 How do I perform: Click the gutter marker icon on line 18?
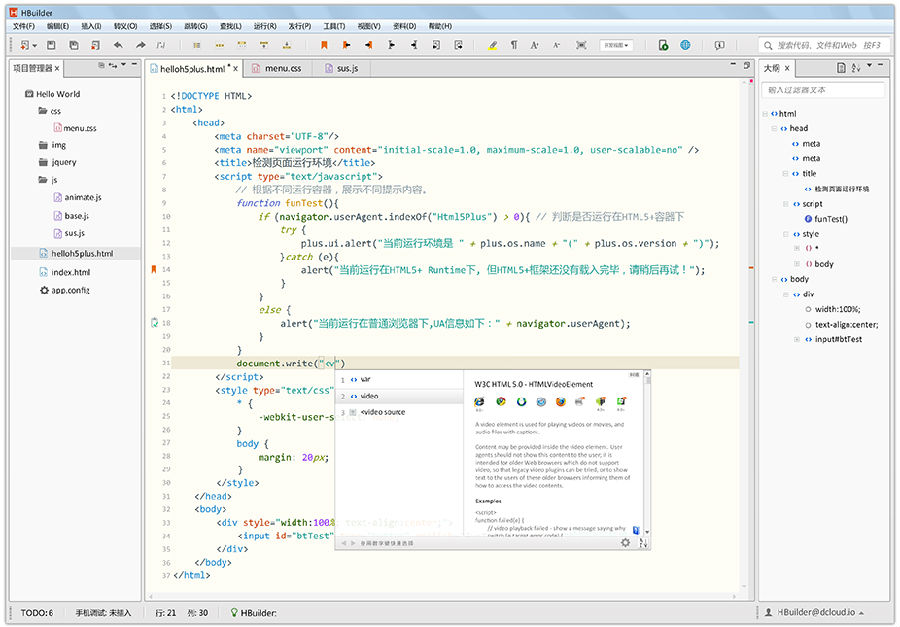pyautogui.click(x=154, y=323)
